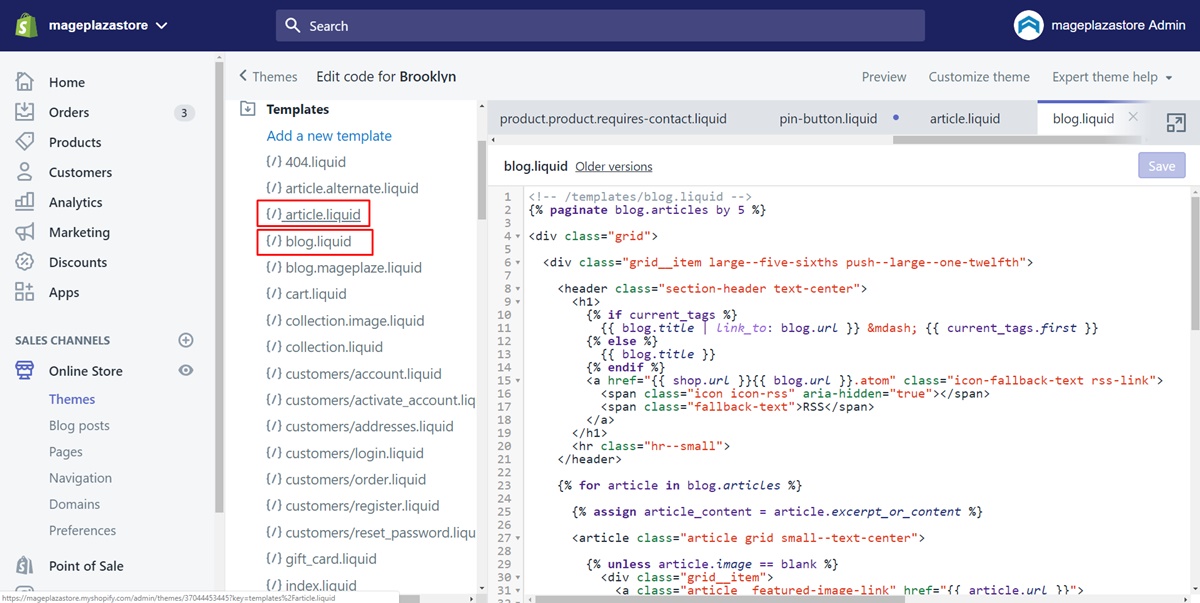Open article.liquid template file
This screenshot has height=603, width=1200.
pyautogui.click(x=313, y=214)
